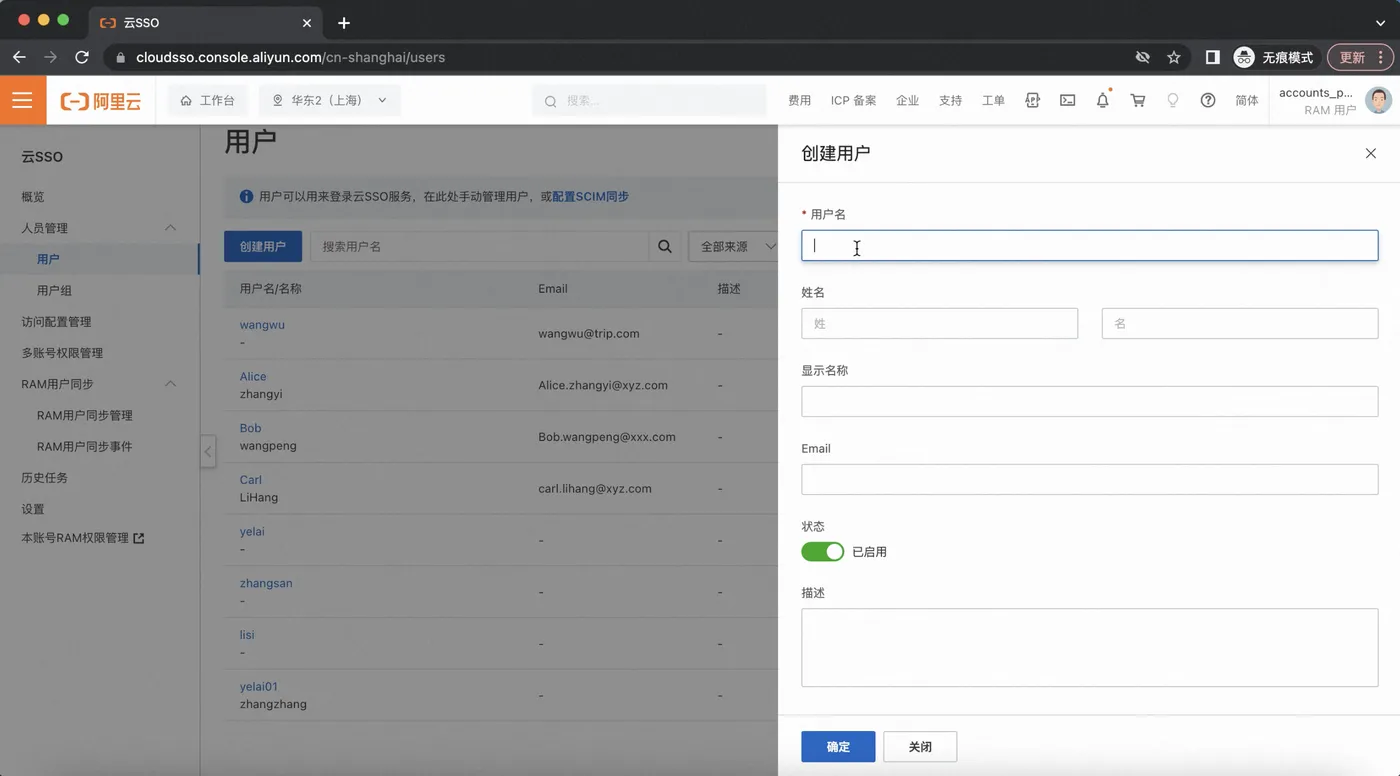The height and width of the screenshot is (776, 1400).
Task: Click the top console search box
Action: click(649, 100)
